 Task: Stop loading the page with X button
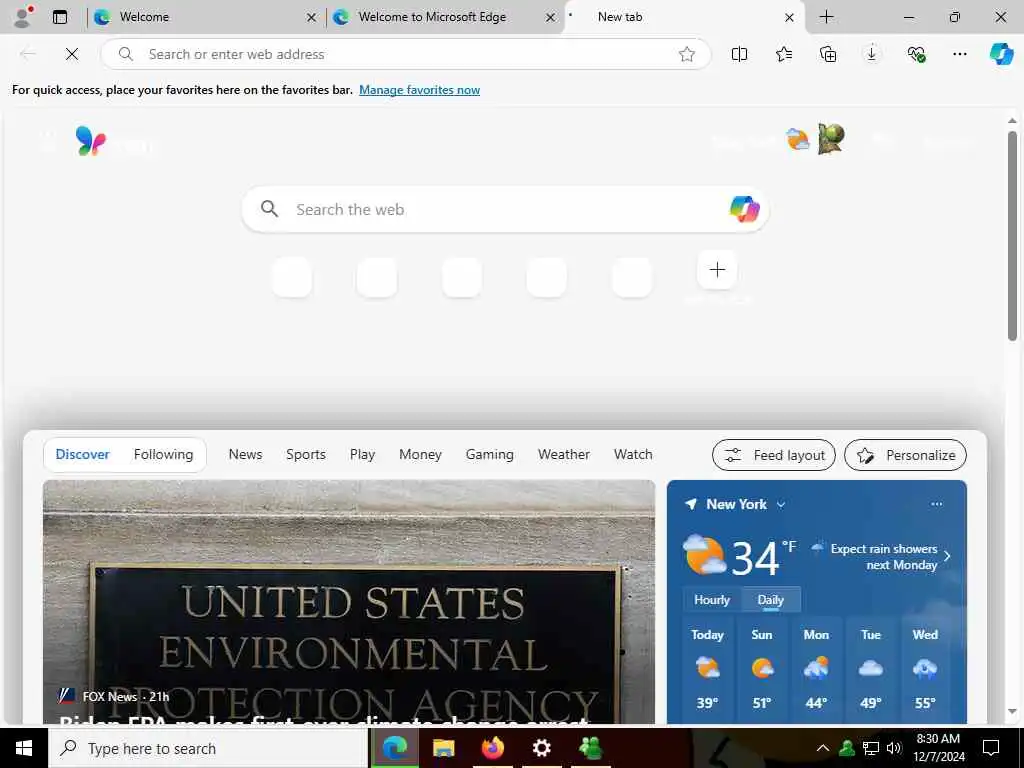(x=72, y=54)
